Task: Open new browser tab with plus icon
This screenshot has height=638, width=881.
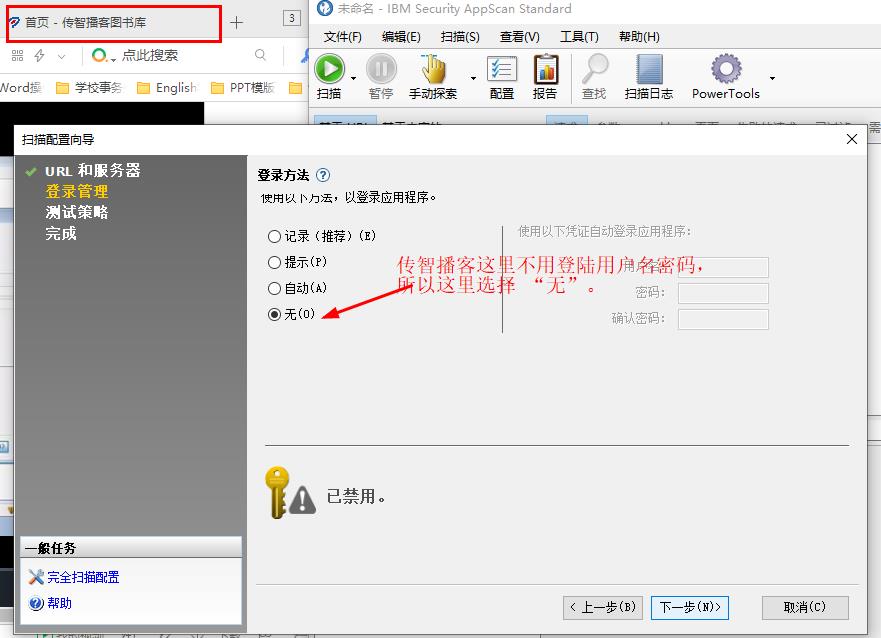Action: 237,22
